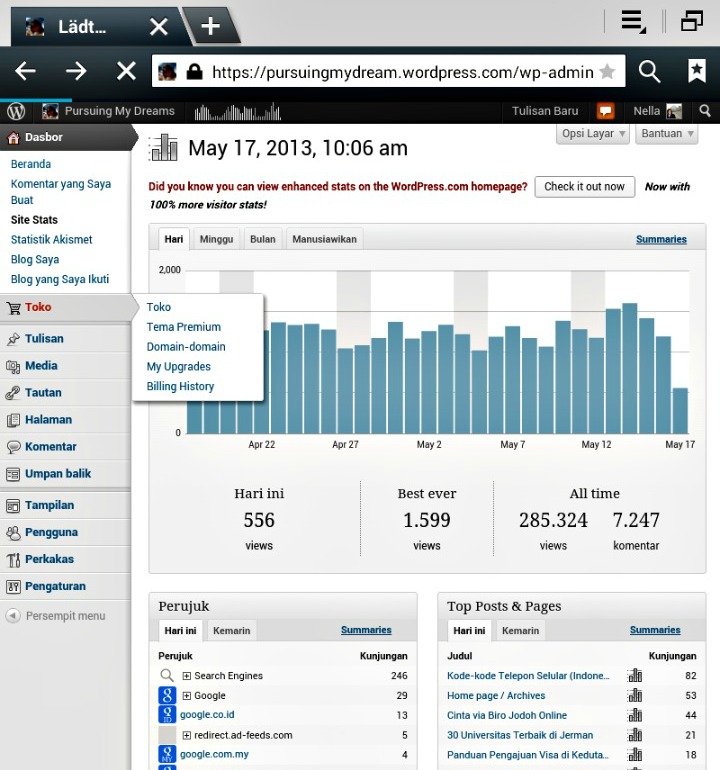
Task: Bookmark page with star in address bar
Action: coord(608,72)
